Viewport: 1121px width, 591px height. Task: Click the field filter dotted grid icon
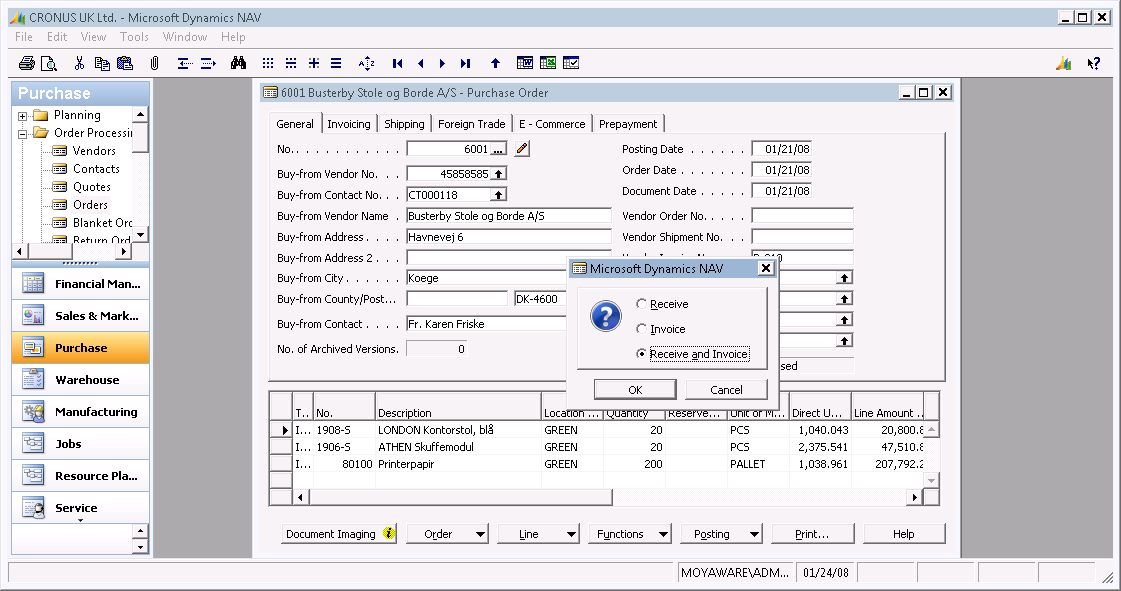[268, 64]
